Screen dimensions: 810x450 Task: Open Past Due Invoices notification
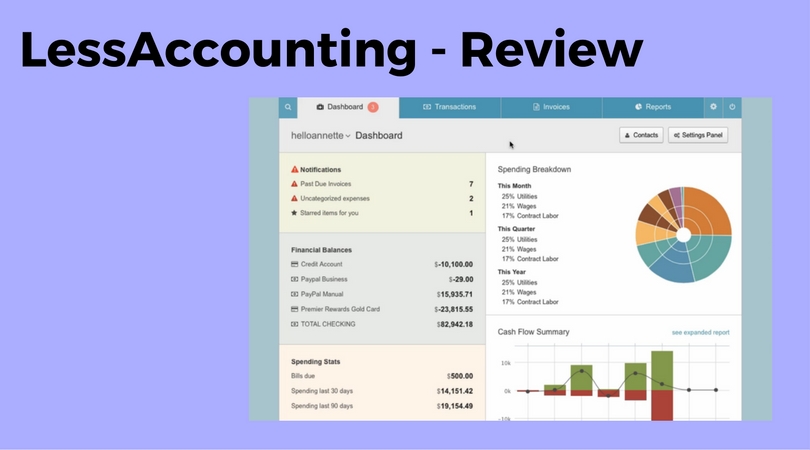pyautogui.click(x=382, y=184)
